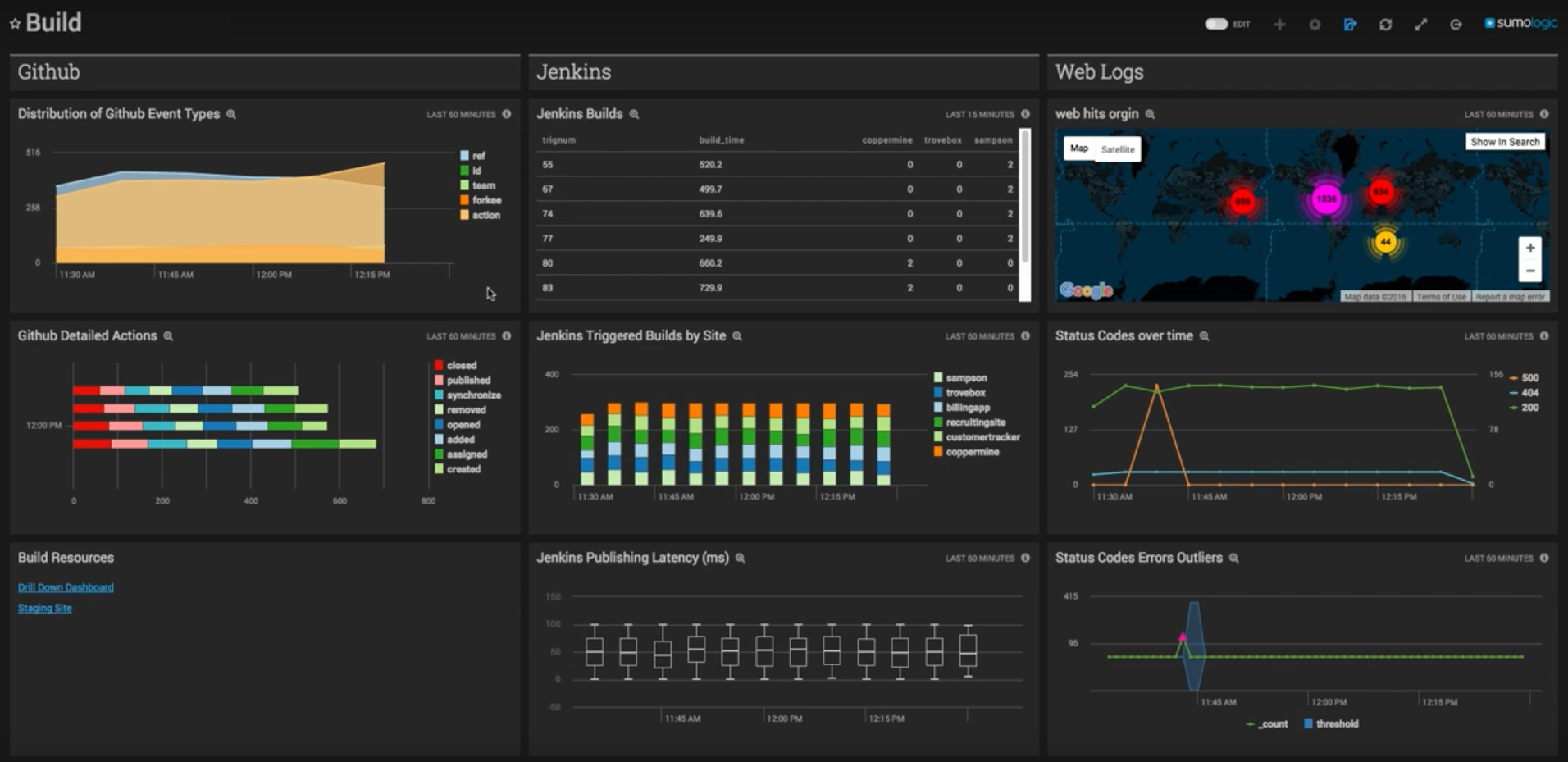1568x762 pixels.
Task: Click the Sumo Logic logo
Action: tap(1520, 23)
